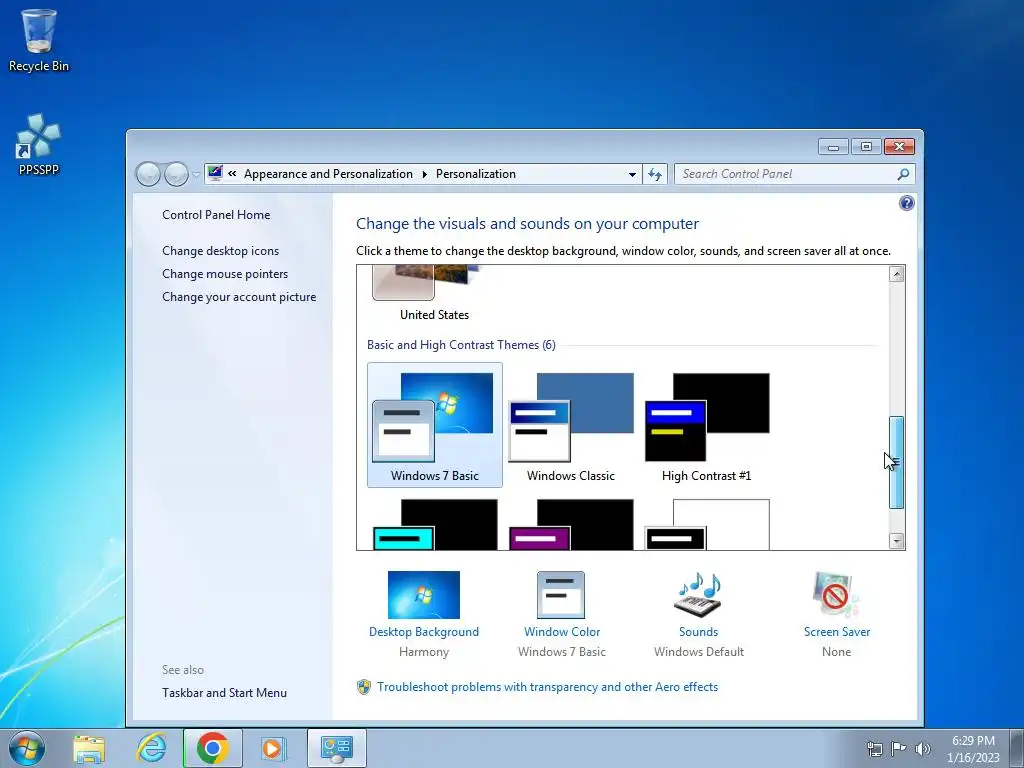Open Change mouse pointers link
The image size is (1024, 768).
click(x=225, y=274)
